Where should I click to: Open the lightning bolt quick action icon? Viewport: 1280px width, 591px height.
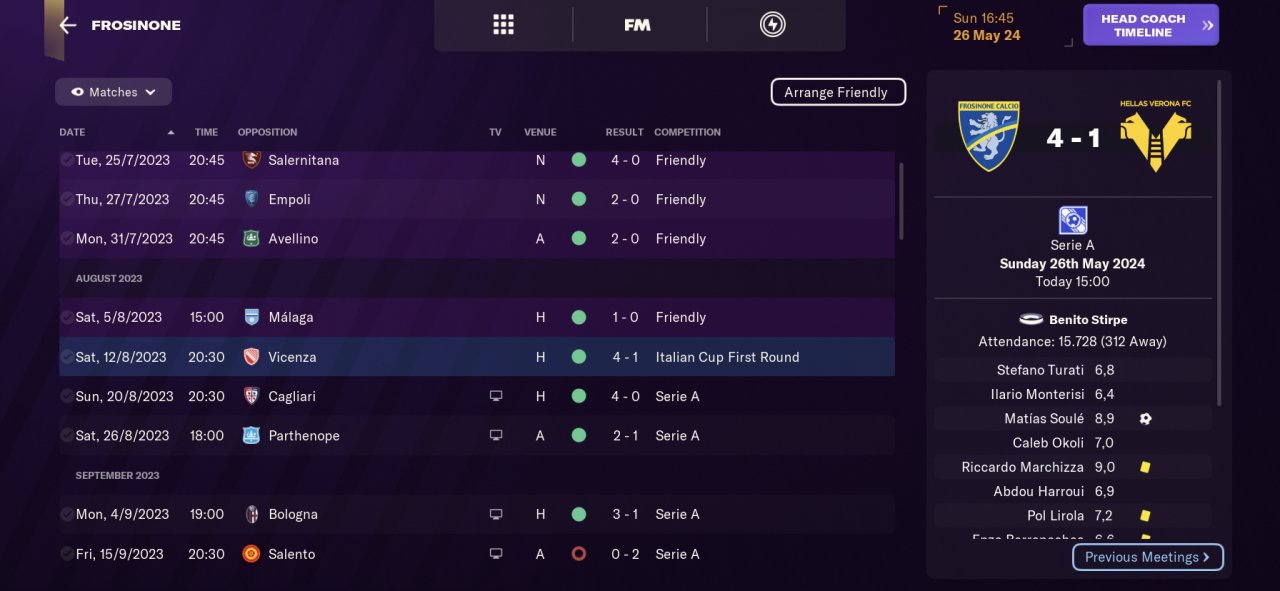click(772, 25)
